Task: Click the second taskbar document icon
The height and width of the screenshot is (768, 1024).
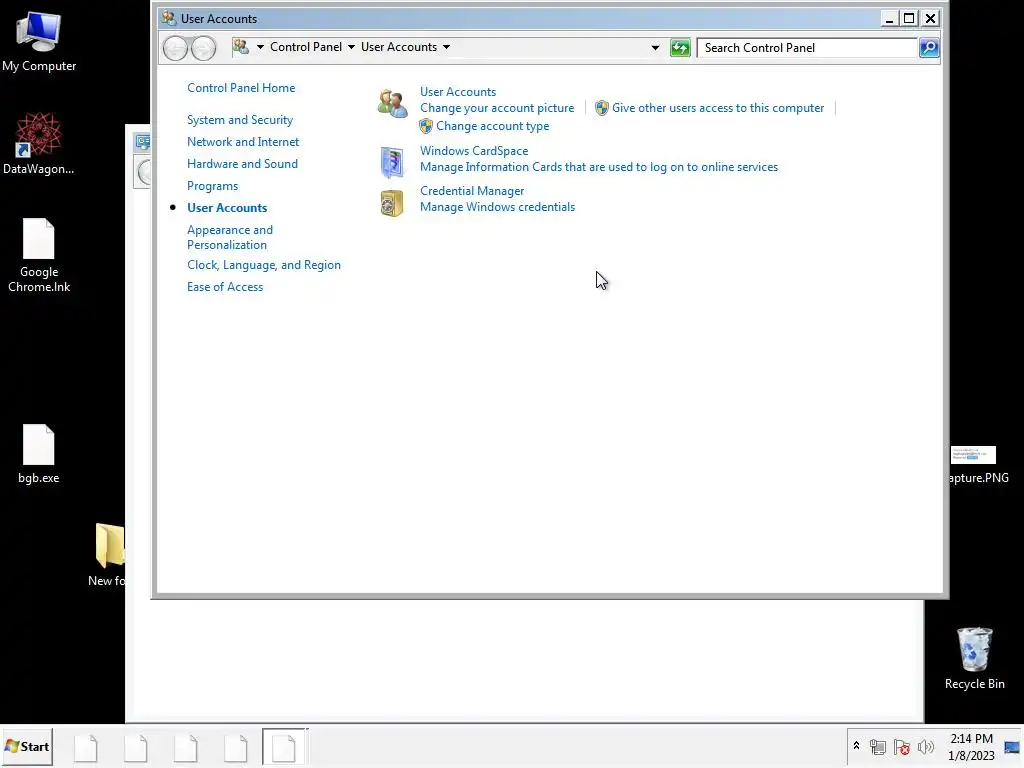Action: point(135,747)
